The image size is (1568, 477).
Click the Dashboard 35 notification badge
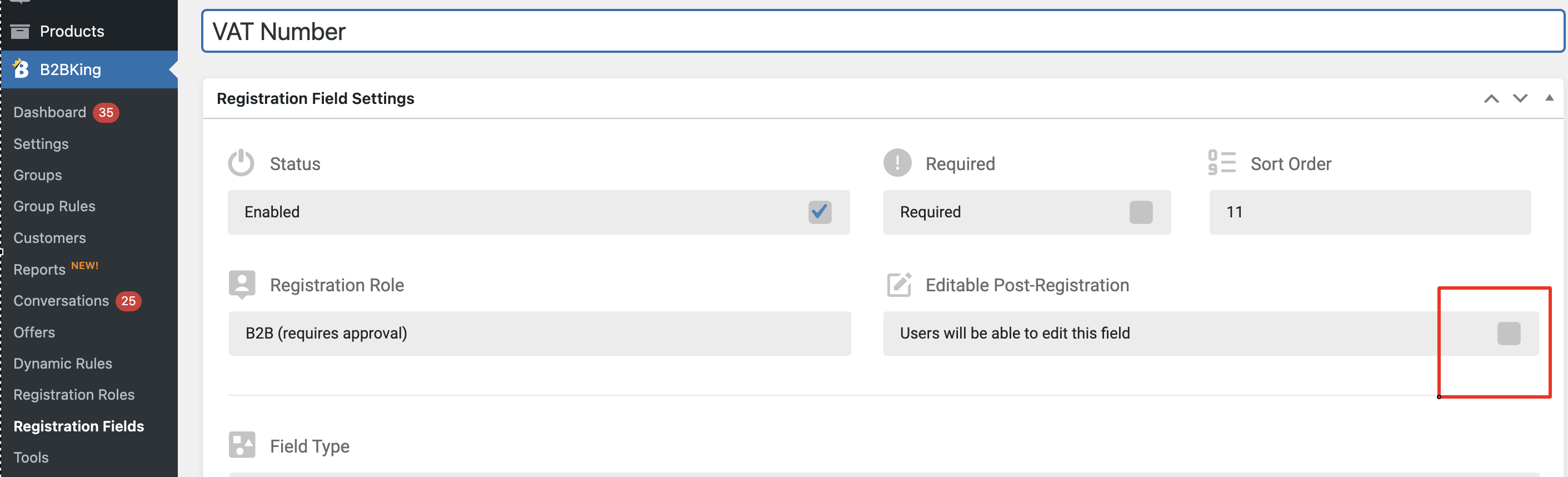click(x=106, y=113)
